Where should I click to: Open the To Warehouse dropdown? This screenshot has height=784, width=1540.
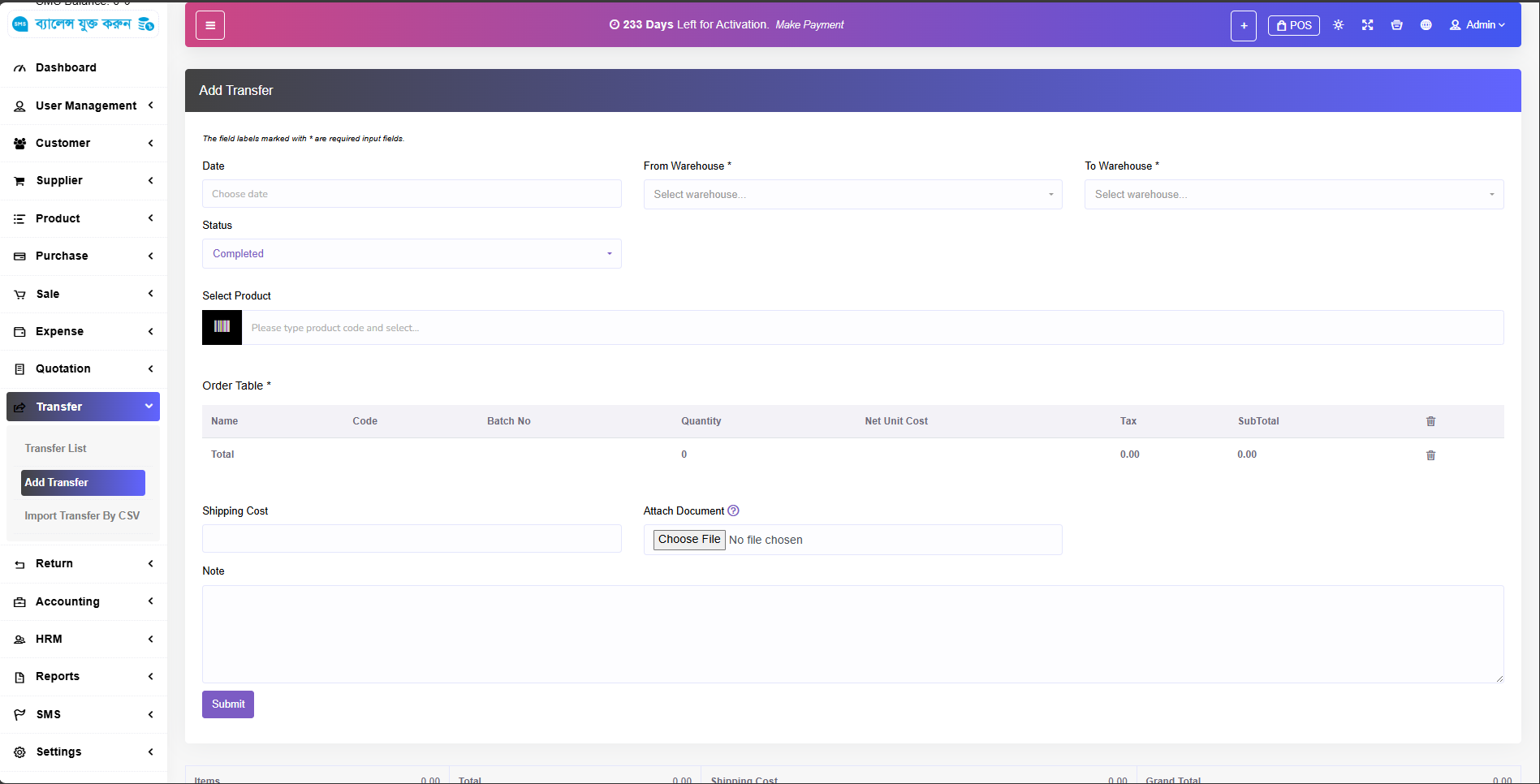pos(1293,195)
